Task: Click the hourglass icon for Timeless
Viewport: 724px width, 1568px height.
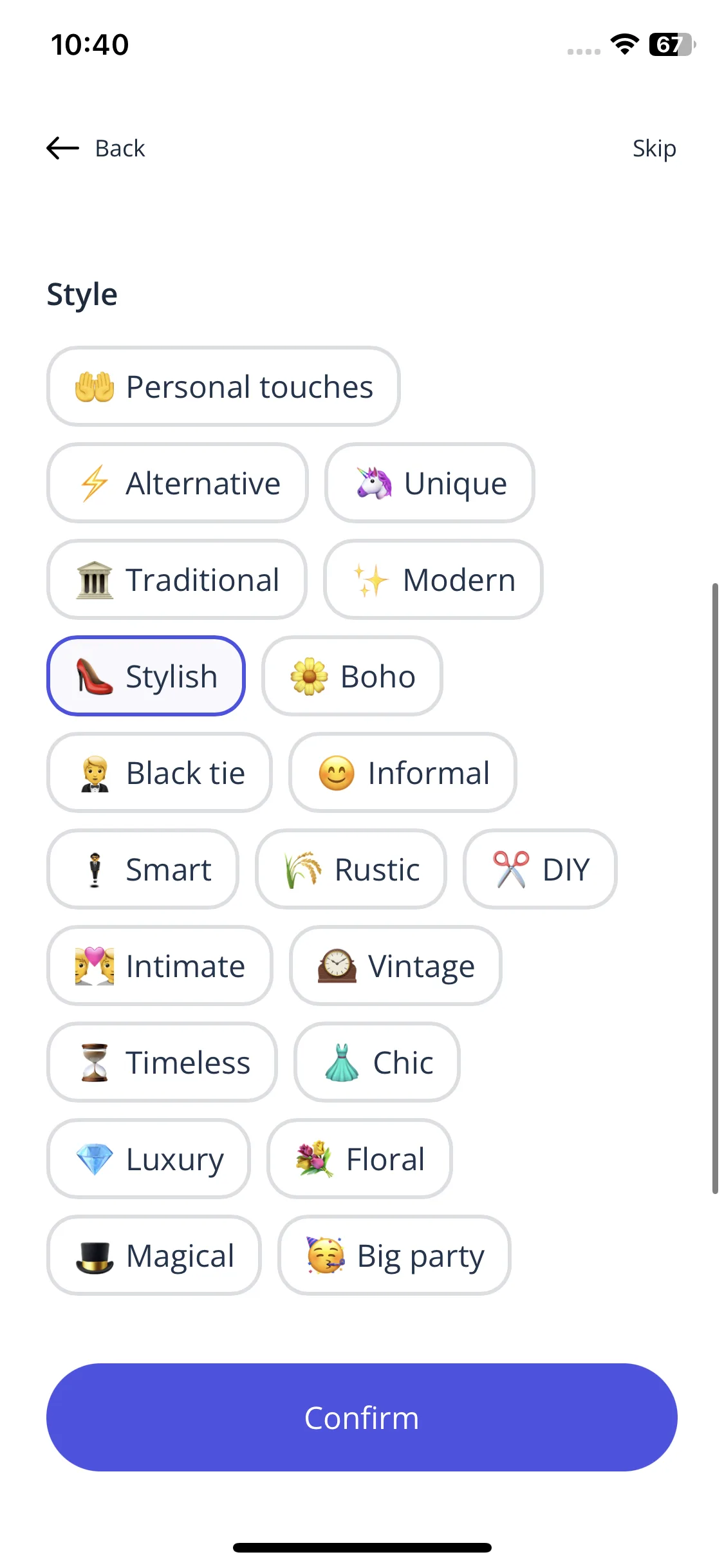Action: coord(95,1062)
